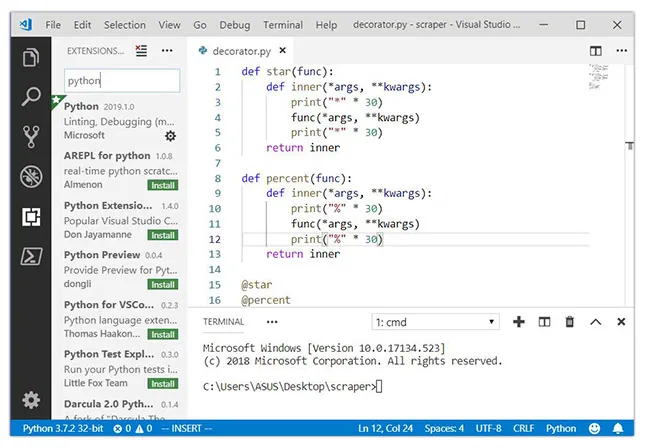Install the Python Preview extension
This screenshot has height=448, width=647.
pos(163,284)
